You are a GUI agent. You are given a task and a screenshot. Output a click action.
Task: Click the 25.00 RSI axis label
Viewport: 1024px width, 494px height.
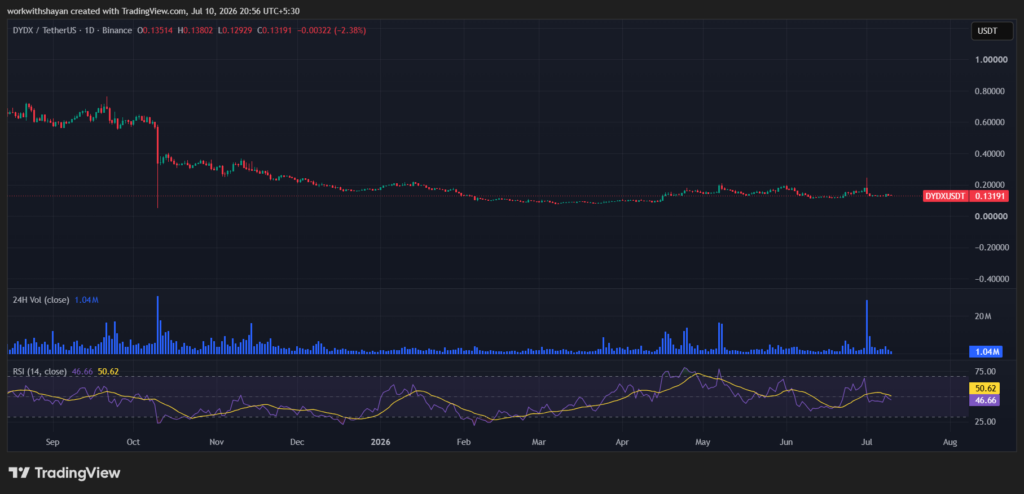[x=985, y=421]
